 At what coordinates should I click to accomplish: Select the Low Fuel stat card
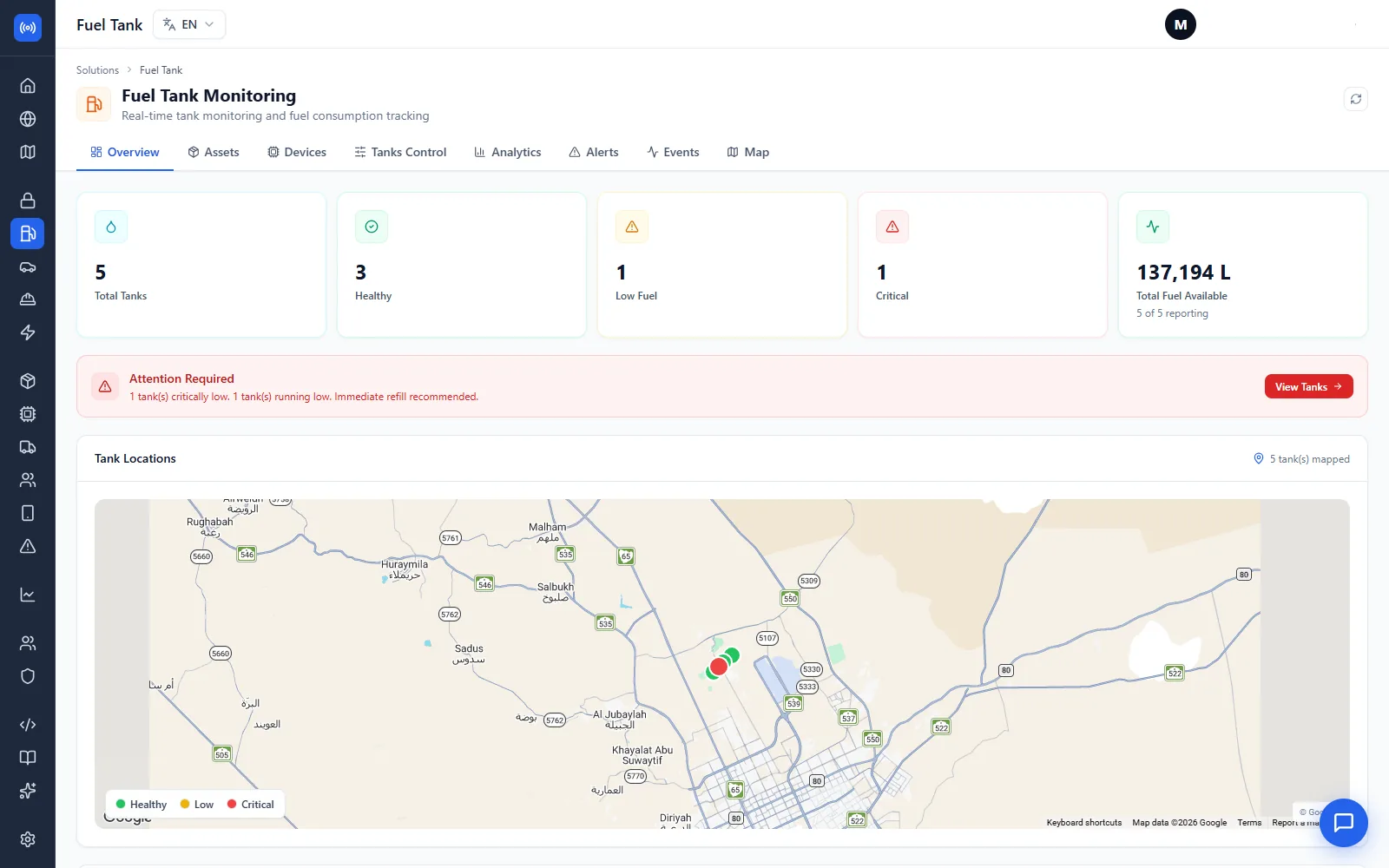722,265
